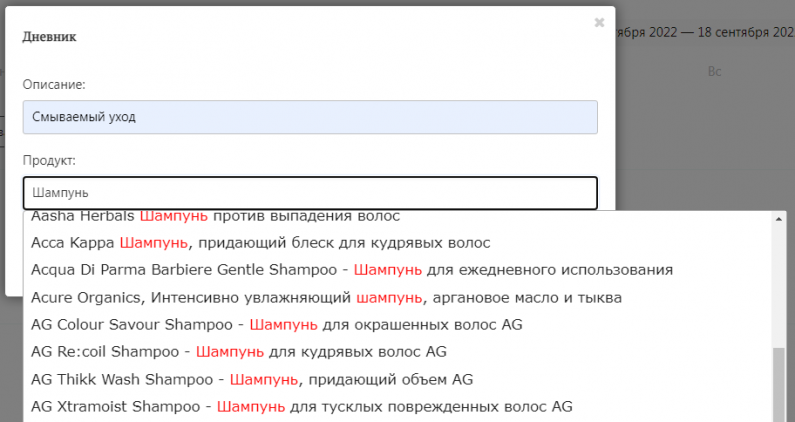Choose Acca Kappa Шампунь for curly hair
This screenshot has height=422, width=795.
(x=260, y=243)
